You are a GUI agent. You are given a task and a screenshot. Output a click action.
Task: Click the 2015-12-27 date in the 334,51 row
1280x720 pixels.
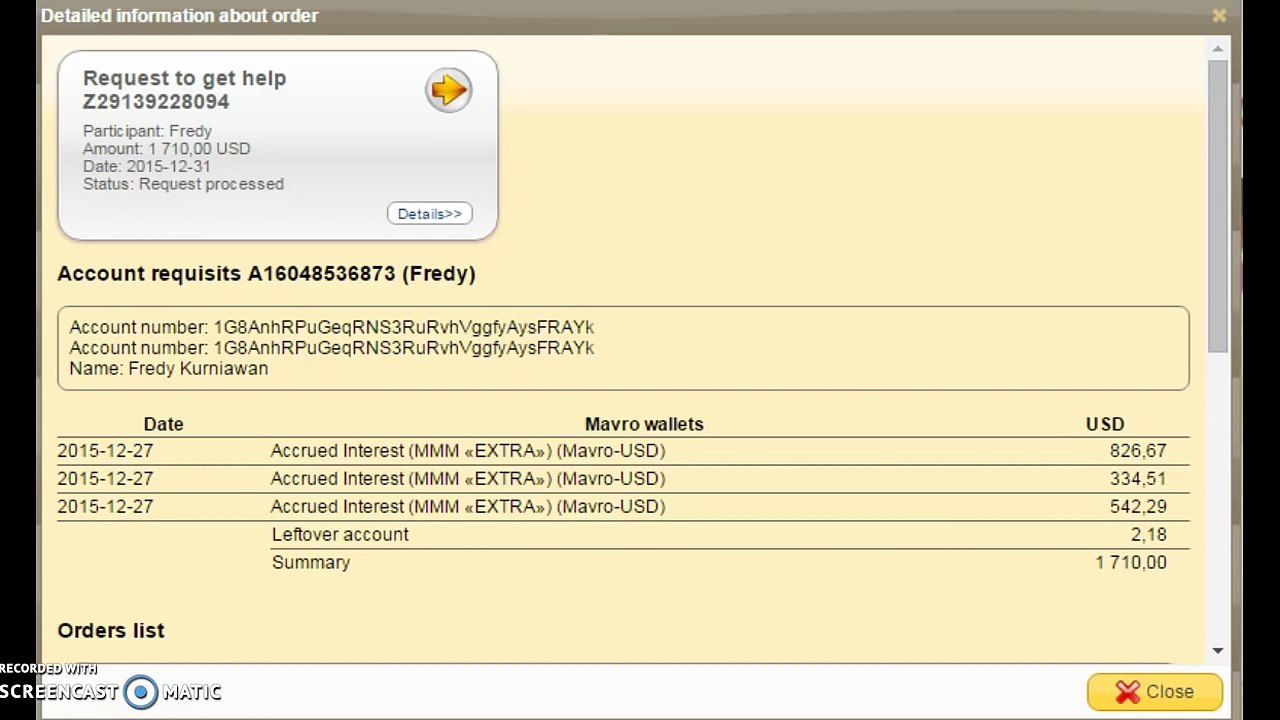pyautogui.click(x=105, y=479)
